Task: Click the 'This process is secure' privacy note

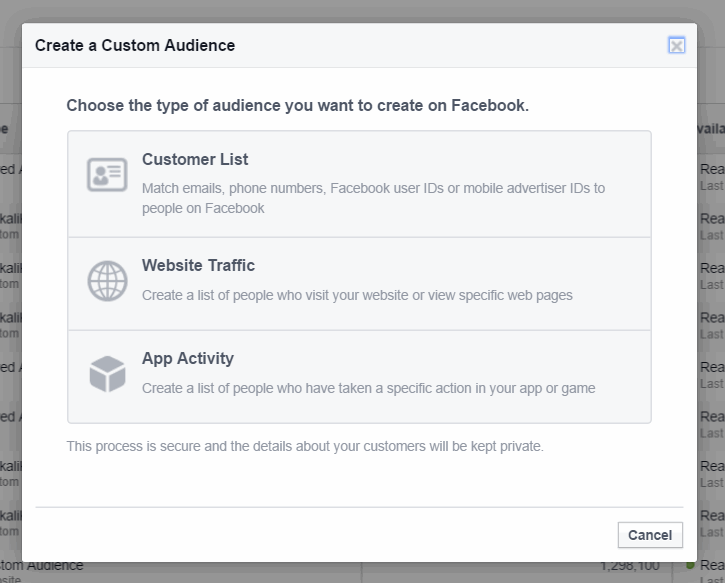Action: click(305, 446)
